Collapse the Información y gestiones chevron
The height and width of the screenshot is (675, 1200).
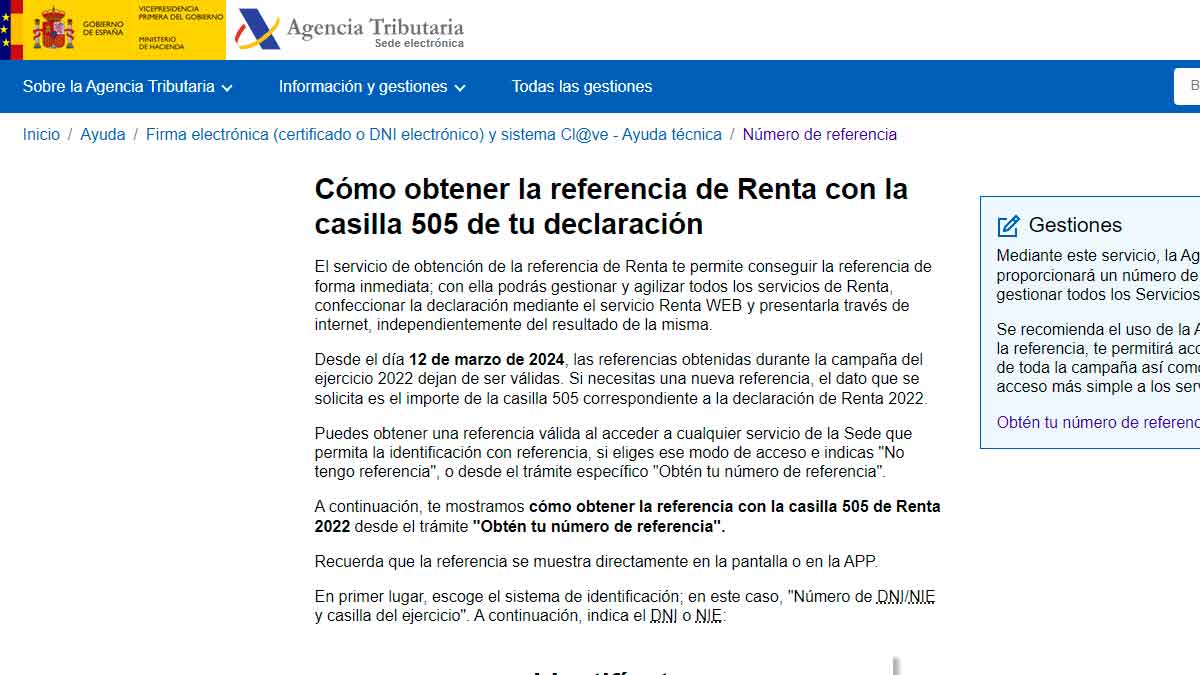pos(461,88)
